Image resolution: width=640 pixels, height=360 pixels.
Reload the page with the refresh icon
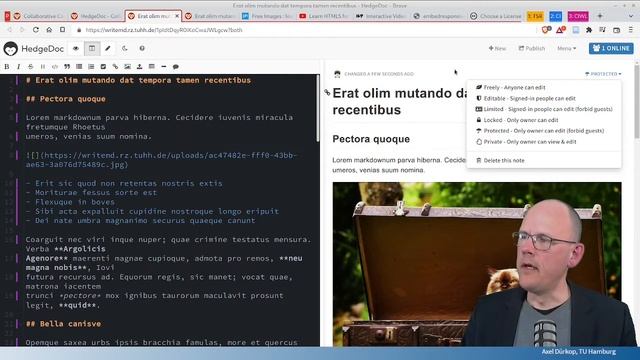[36, 30]
